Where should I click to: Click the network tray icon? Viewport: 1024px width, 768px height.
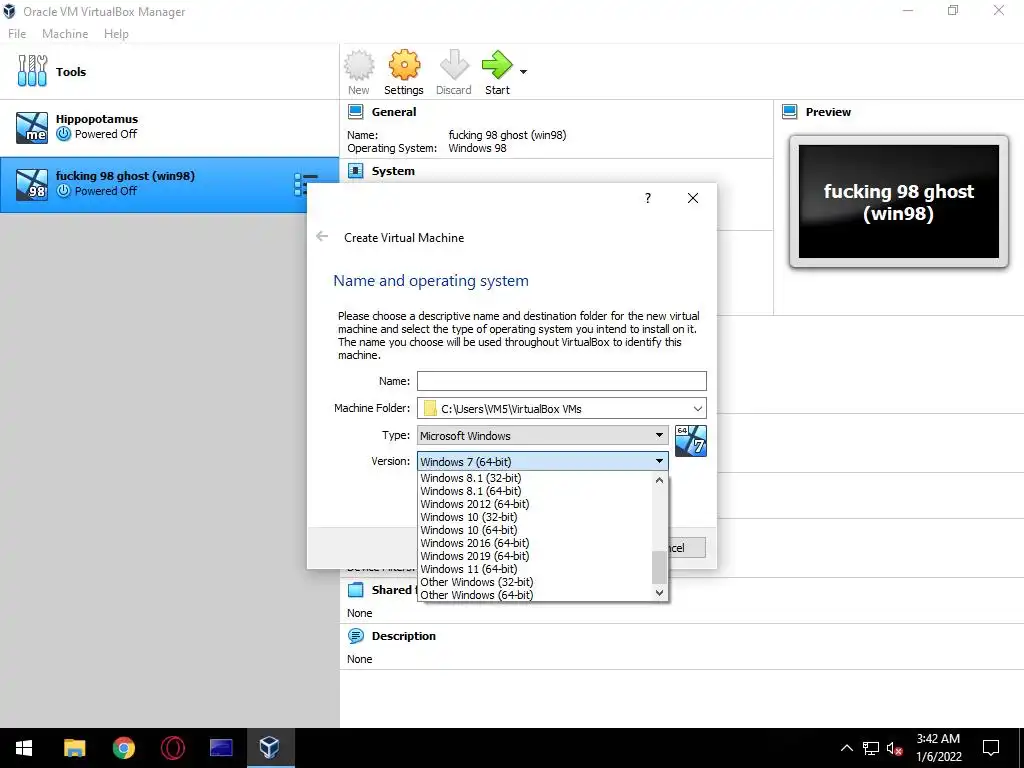(871, 748)
